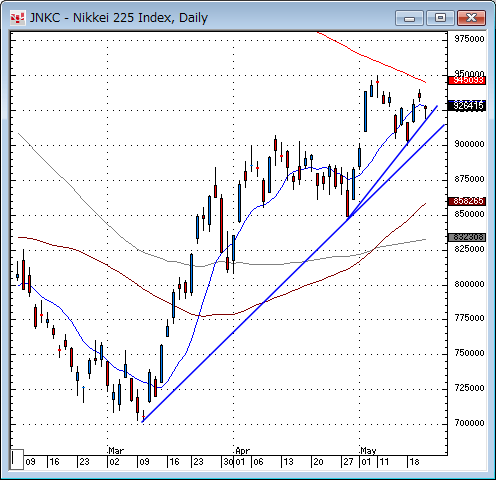The height and width of the screenshot is (480, 496).
Task: Select the dark red 858265 value tag
Action: pyautogui.click(x=467, y=201)
